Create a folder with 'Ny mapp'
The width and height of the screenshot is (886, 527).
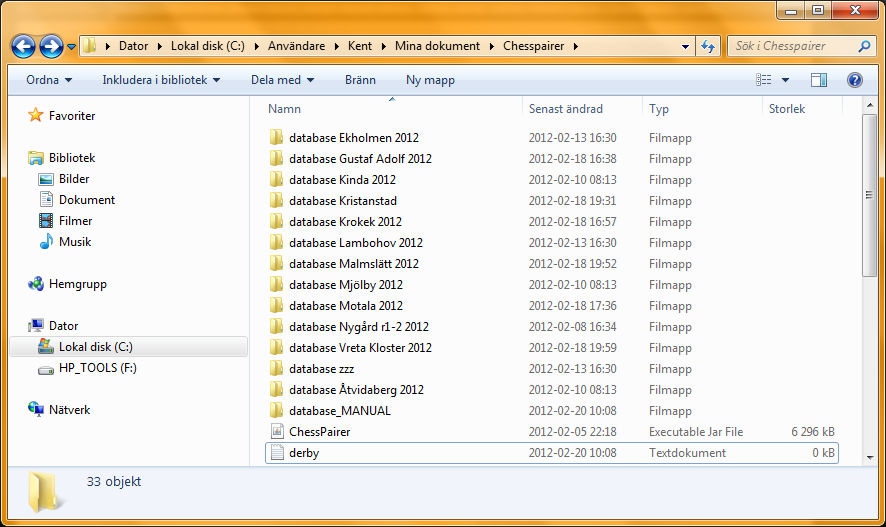[x=430, y=80]
